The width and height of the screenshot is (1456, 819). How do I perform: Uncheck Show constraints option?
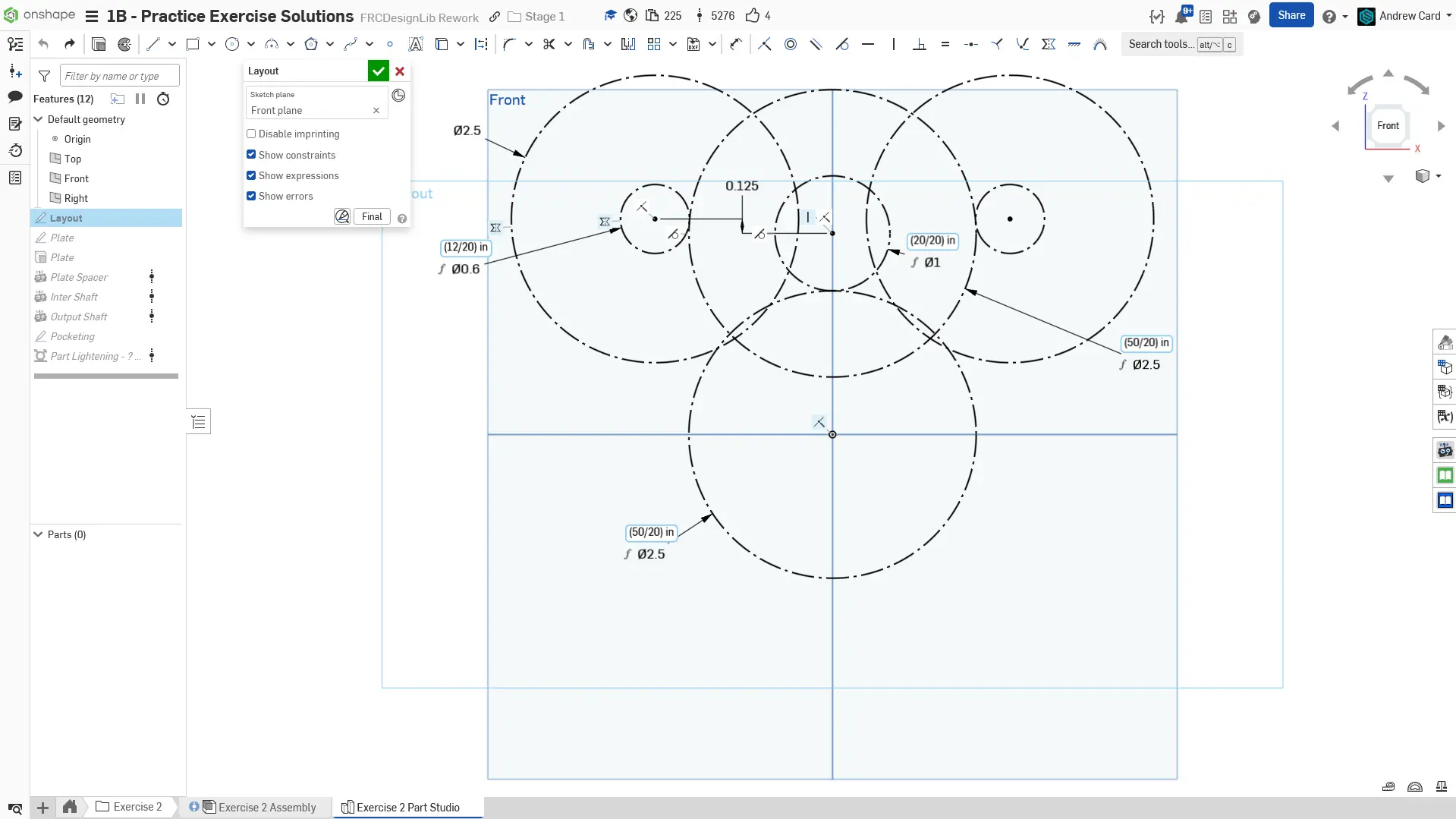(251, 155)
